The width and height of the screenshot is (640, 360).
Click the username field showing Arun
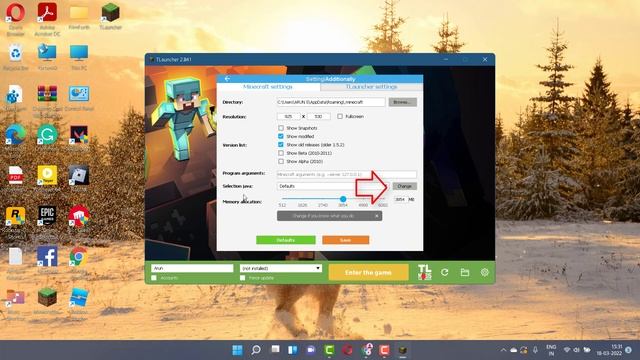coord(192,268)
